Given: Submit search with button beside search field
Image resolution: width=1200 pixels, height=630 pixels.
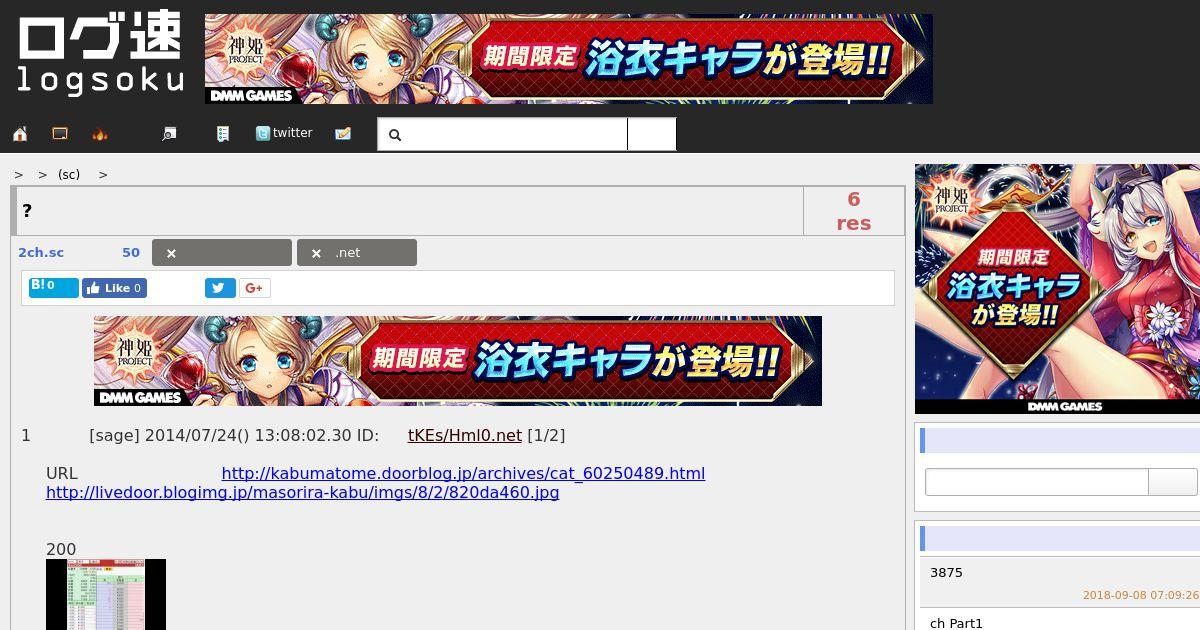Looking at the screenshot, I should [652, 134].
